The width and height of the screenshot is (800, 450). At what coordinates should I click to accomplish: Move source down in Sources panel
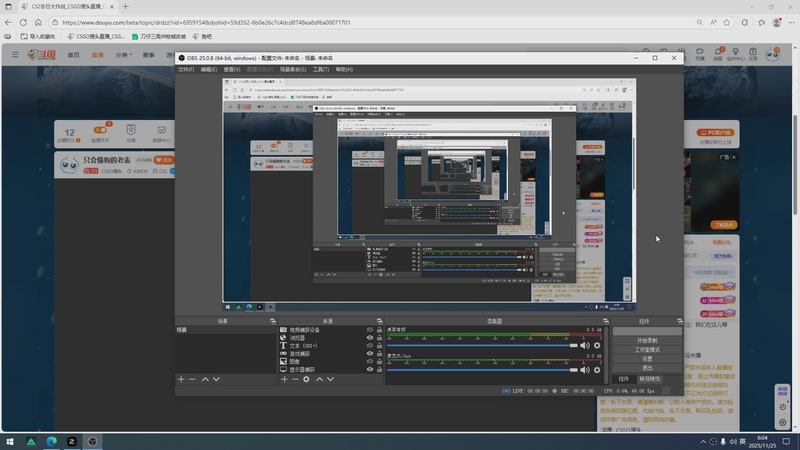click(x=331, y=379)
